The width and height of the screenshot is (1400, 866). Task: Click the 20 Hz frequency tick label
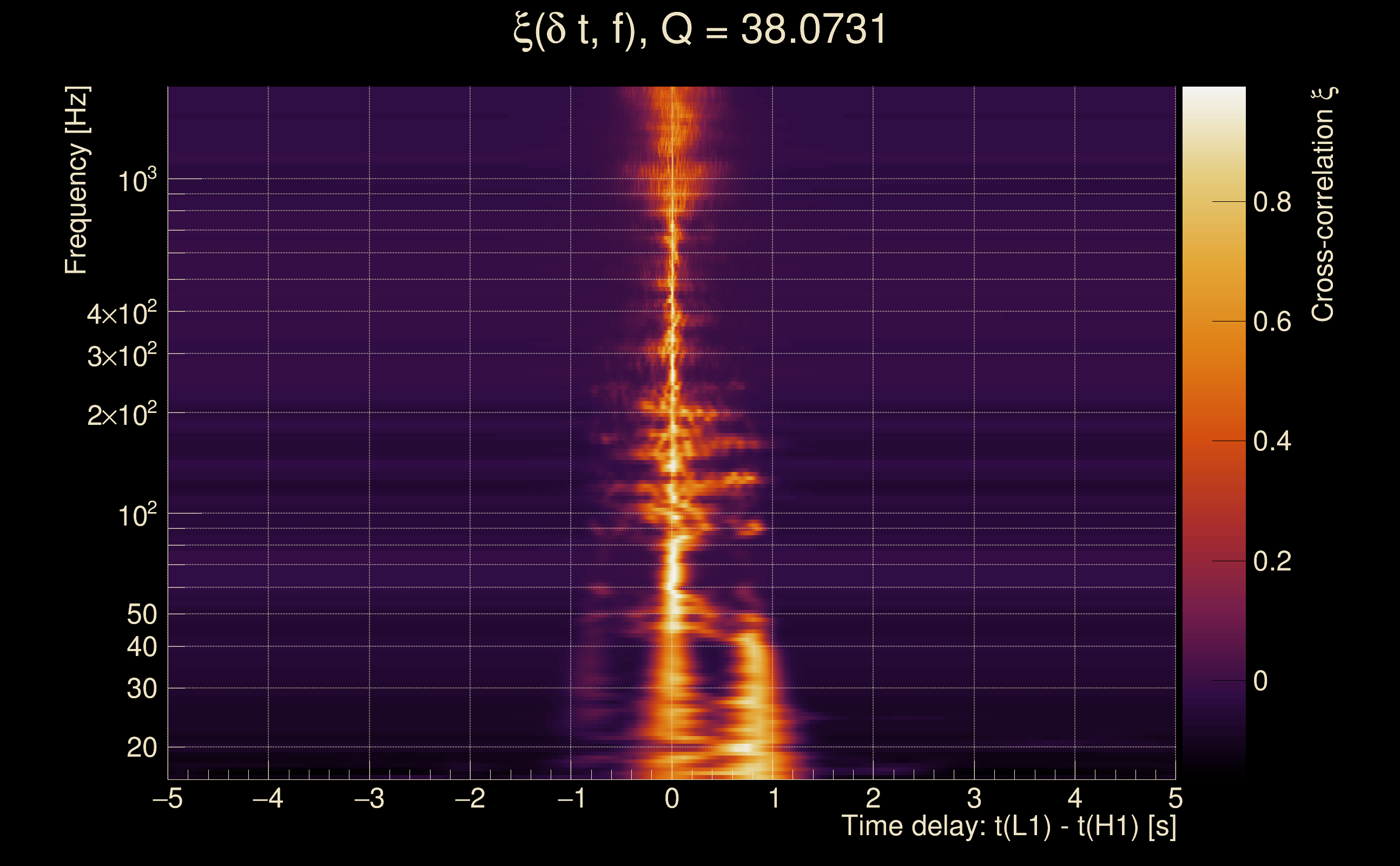(141, 748)
